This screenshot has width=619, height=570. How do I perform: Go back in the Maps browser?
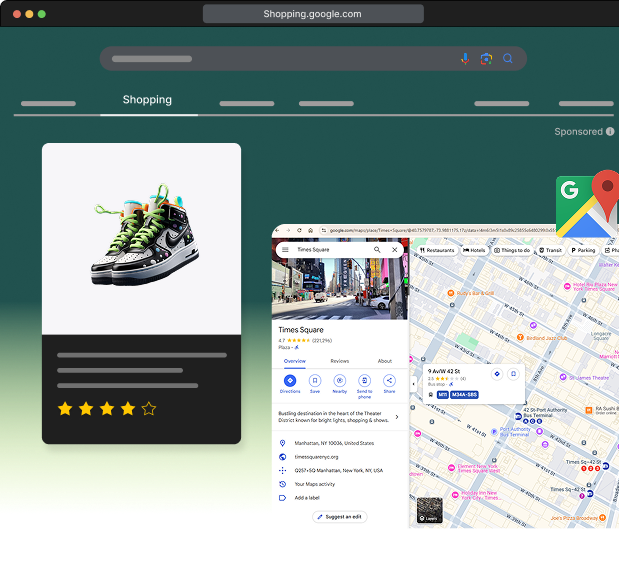point(278,230)
